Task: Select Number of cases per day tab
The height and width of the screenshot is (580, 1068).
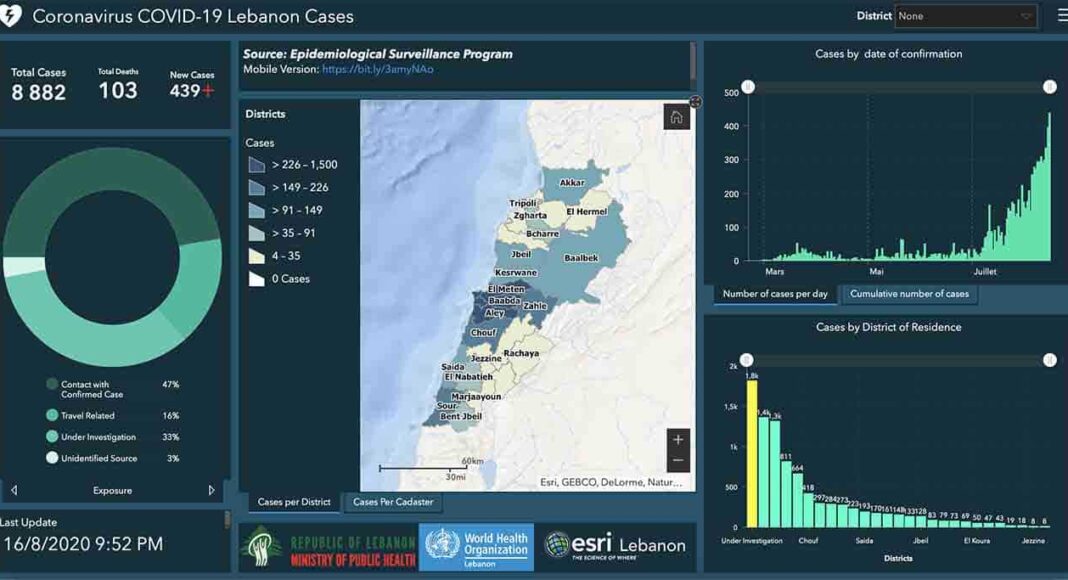Action: pyautogui.click(x=775, y=294)
